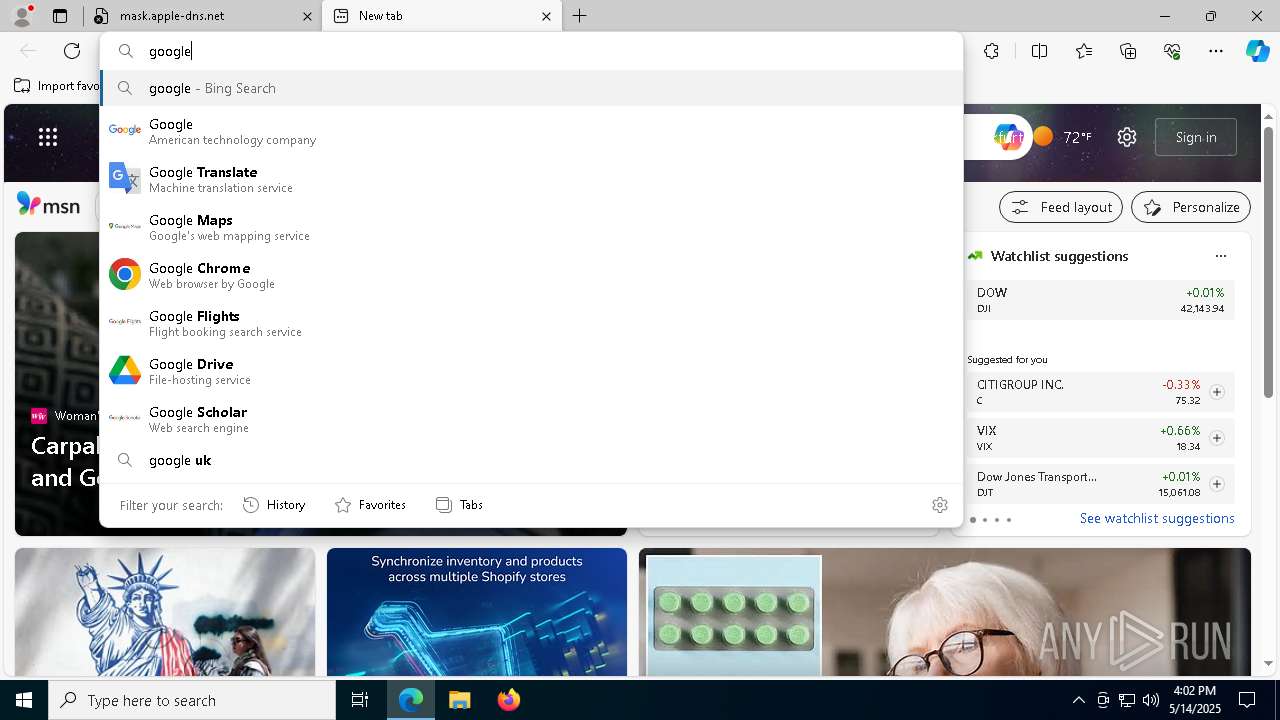Open search suggestion settings gear
Image resolution: width=1280 pixels, height=720 pixels.
point(939,505)
